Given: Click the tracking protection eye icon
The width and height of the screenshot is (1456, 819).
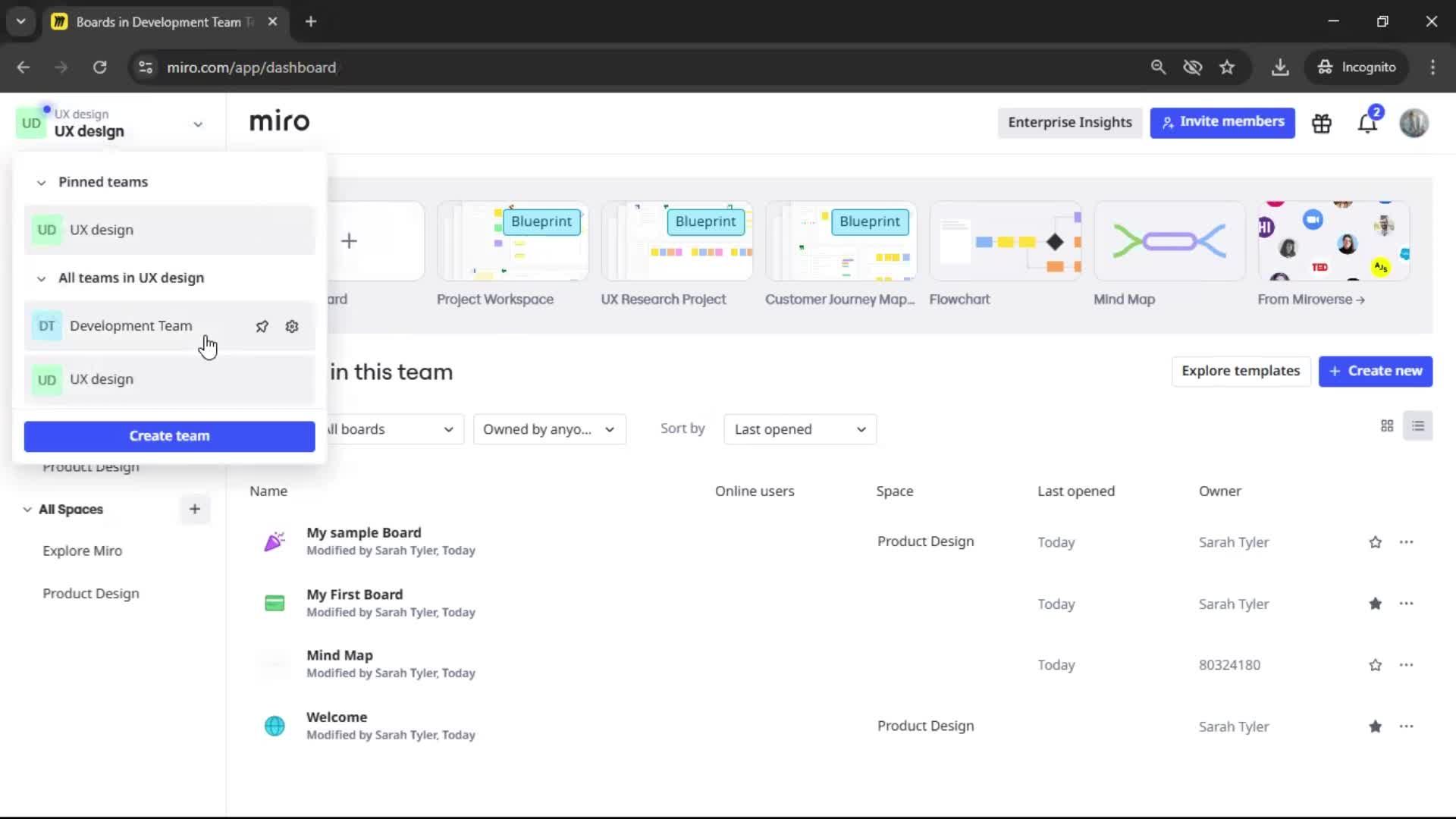Looking at the screenshot, I should (x=1192, y=67).
